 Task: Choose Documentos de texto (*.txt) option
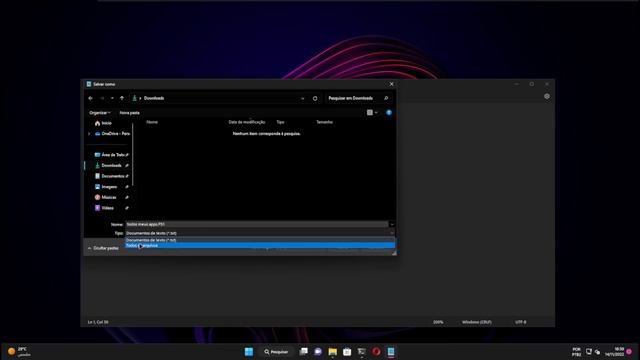pos(260,240)
